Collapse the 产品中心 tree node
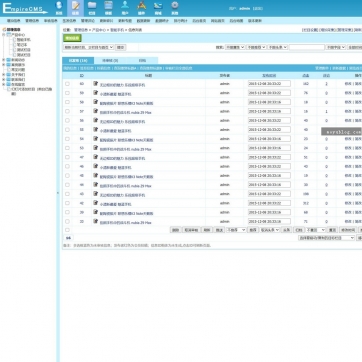The image size is (362, 362). (x=4, y=34)
